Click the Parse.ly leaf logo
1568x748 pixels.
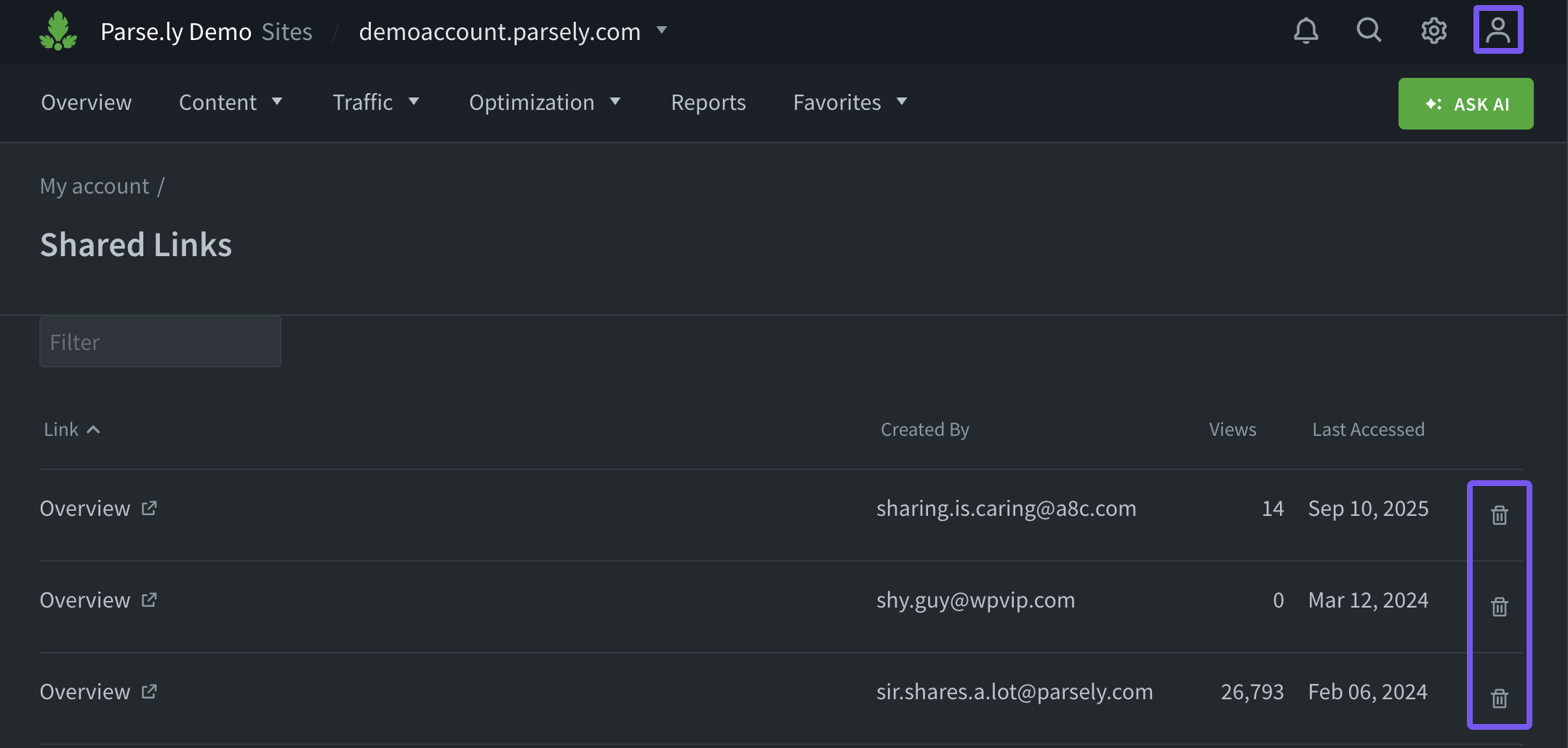(58, 31)
